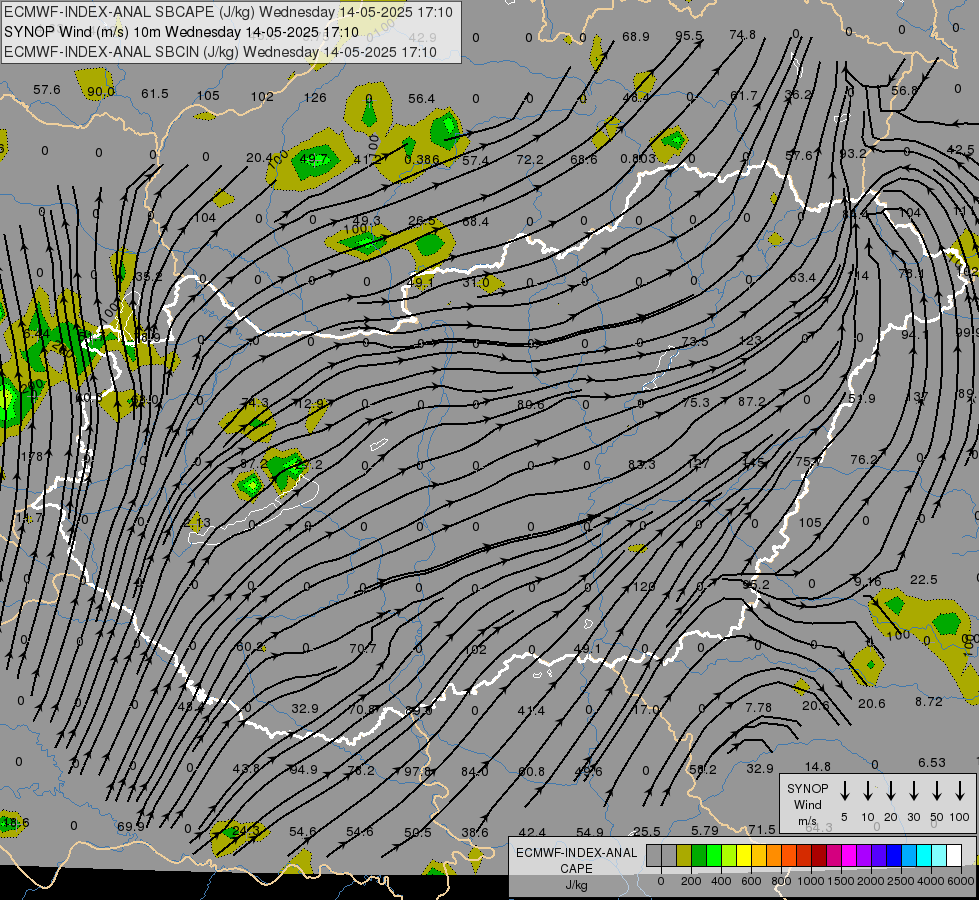Click the 60.2 value on the map
The image size is (979, 900).
pos(250,646)
